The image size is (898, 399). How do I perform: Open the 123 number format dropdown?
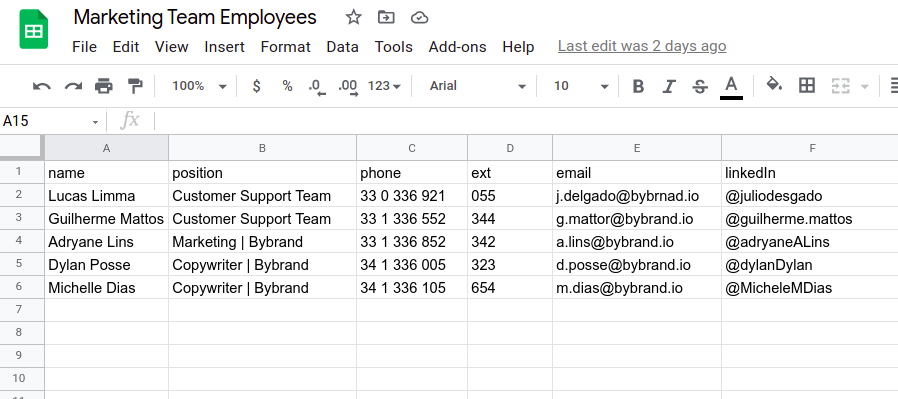[384, 86]
